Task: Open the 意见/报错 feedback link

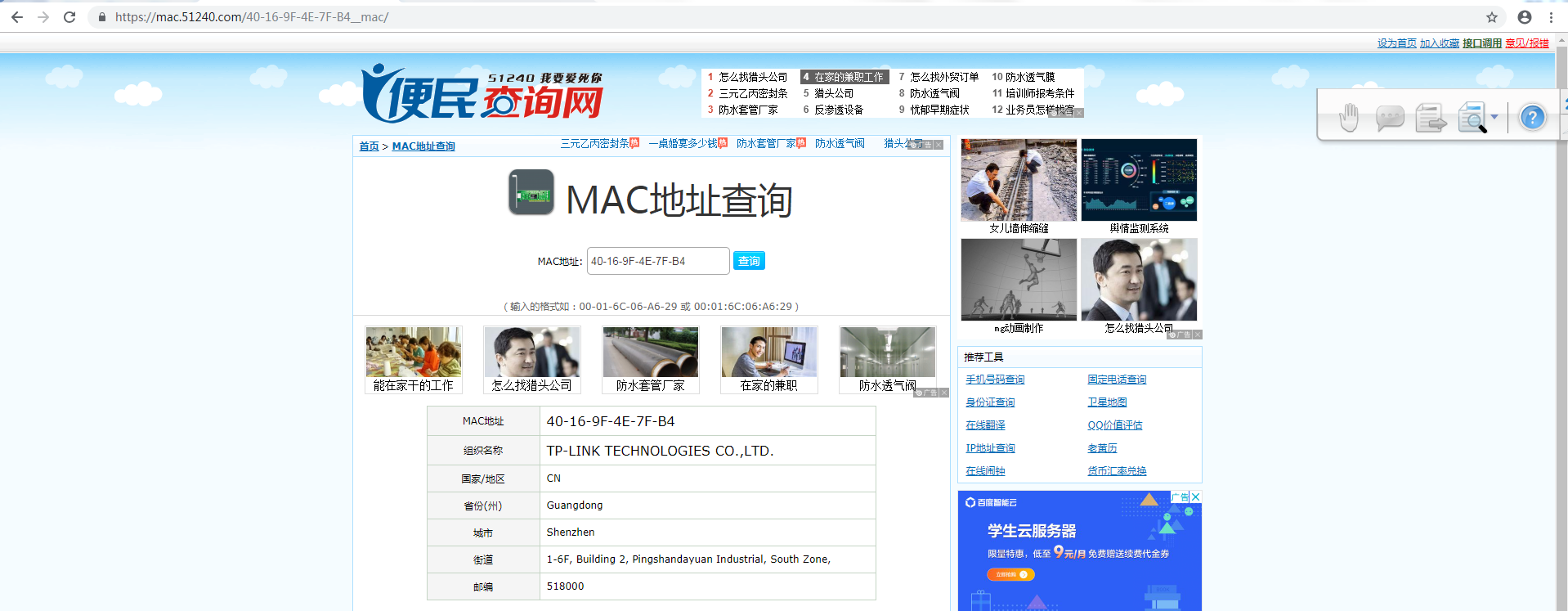Action: (x=1527, y=43)
